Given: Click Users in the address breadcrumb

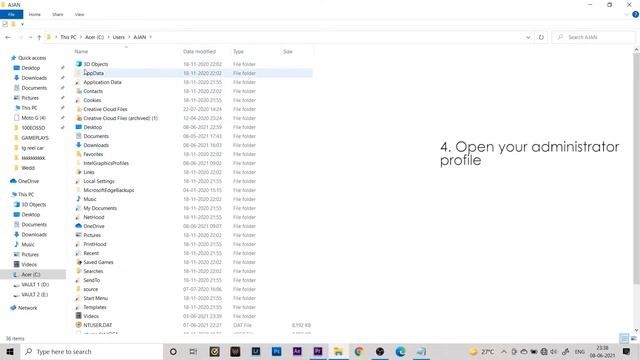Looking at the screenshot, I should pyautogui.click(x=119, y=37).
